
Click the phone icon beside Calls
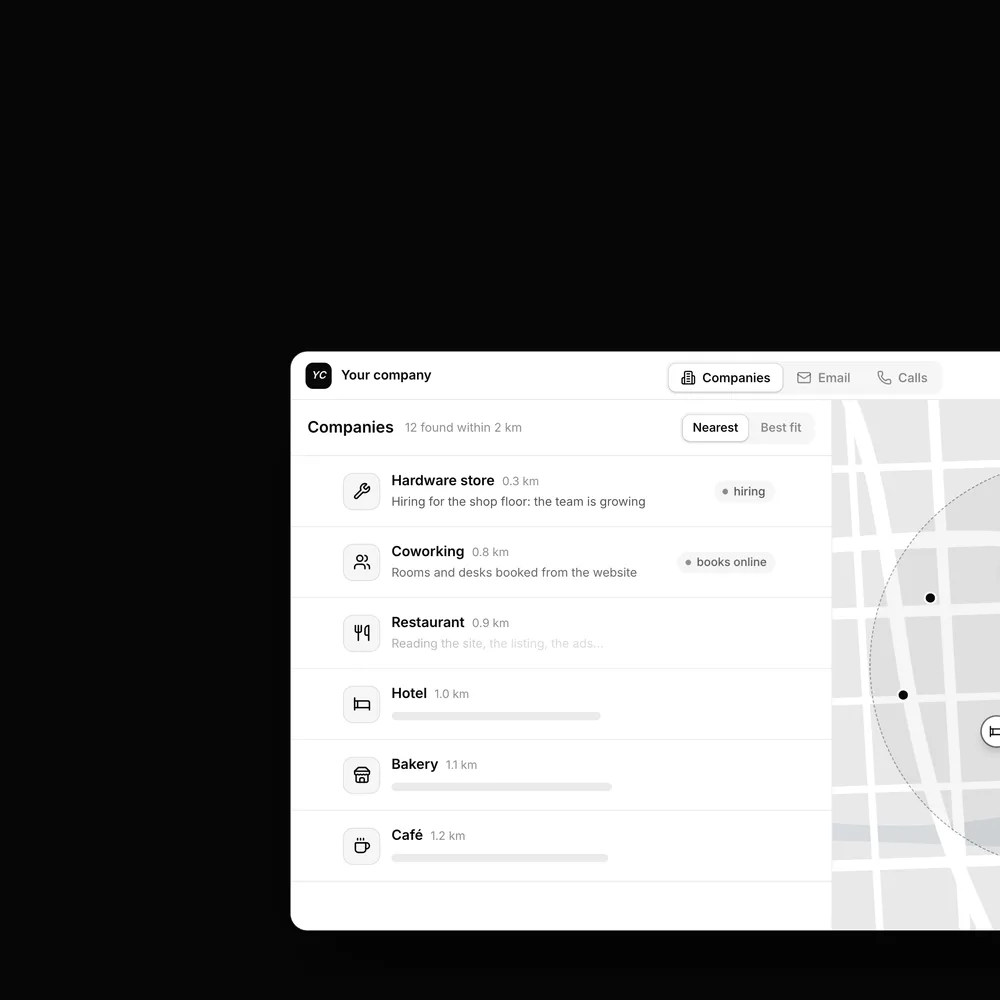[x=884, y=378]
